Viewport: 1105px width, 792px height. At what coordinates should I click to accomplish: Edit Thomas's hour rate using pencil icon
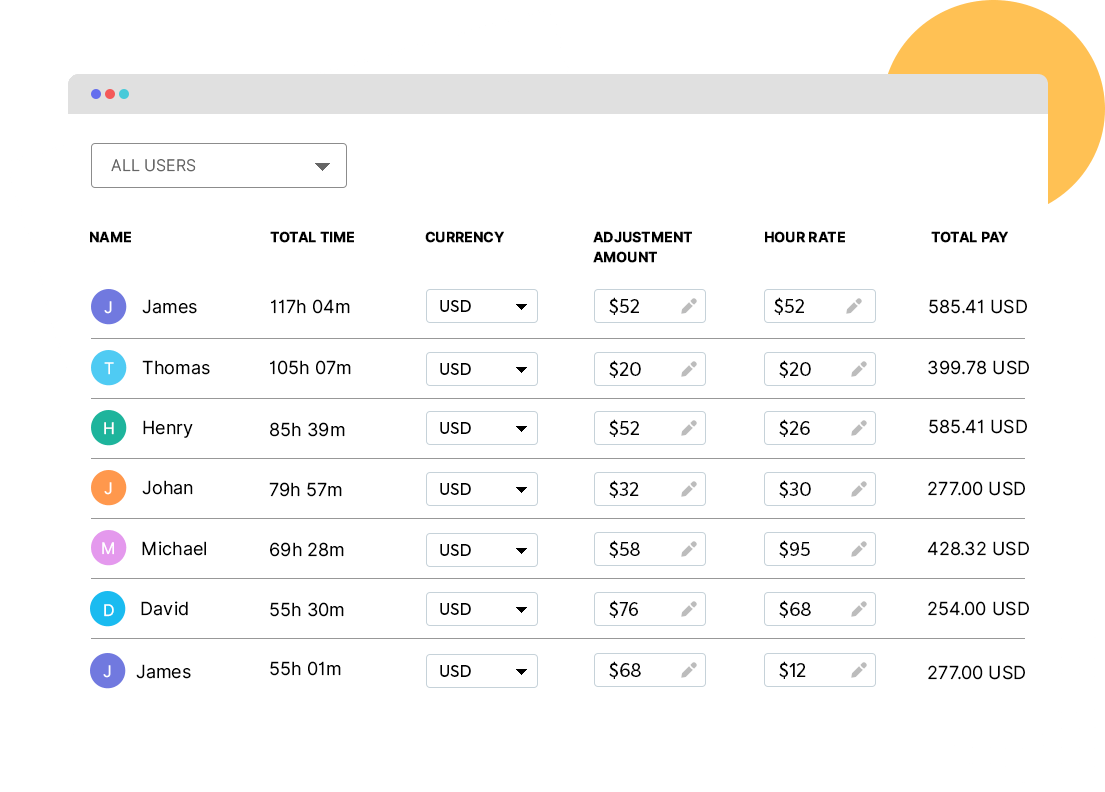[x=859, y=368]
